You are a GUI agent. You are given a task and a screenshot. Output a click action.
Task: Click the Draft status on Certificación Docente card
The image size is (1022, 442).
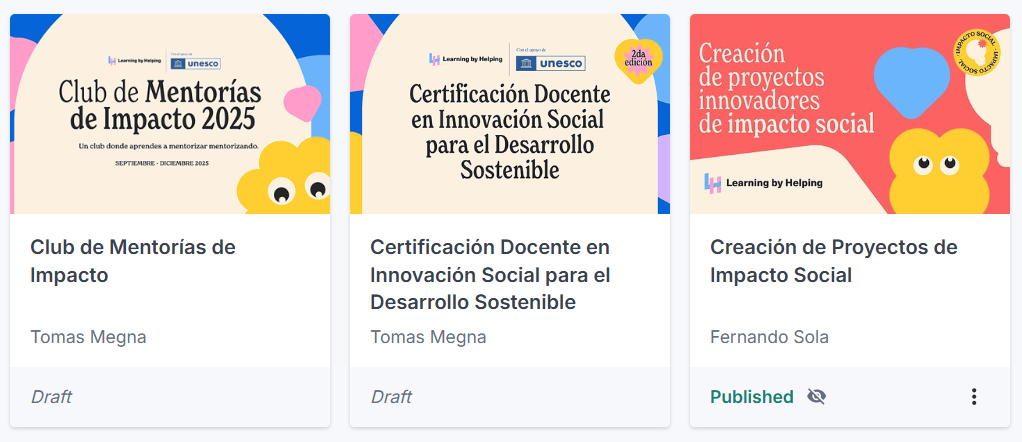[391, 397]
